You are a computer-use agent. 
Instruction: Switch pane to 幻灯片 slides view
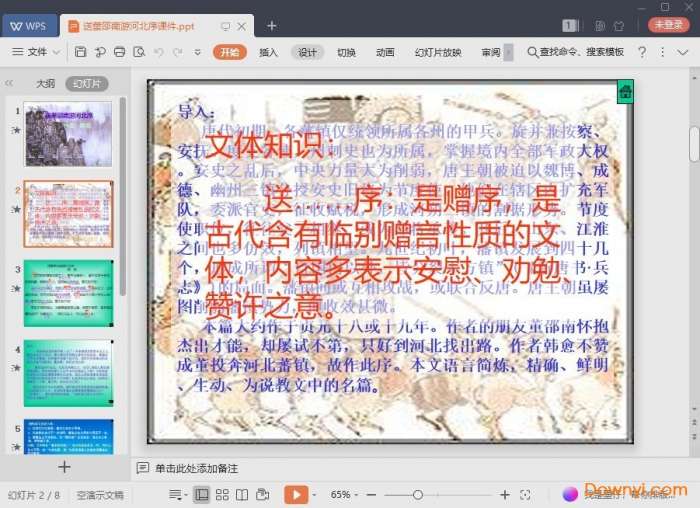pos(86,84)
